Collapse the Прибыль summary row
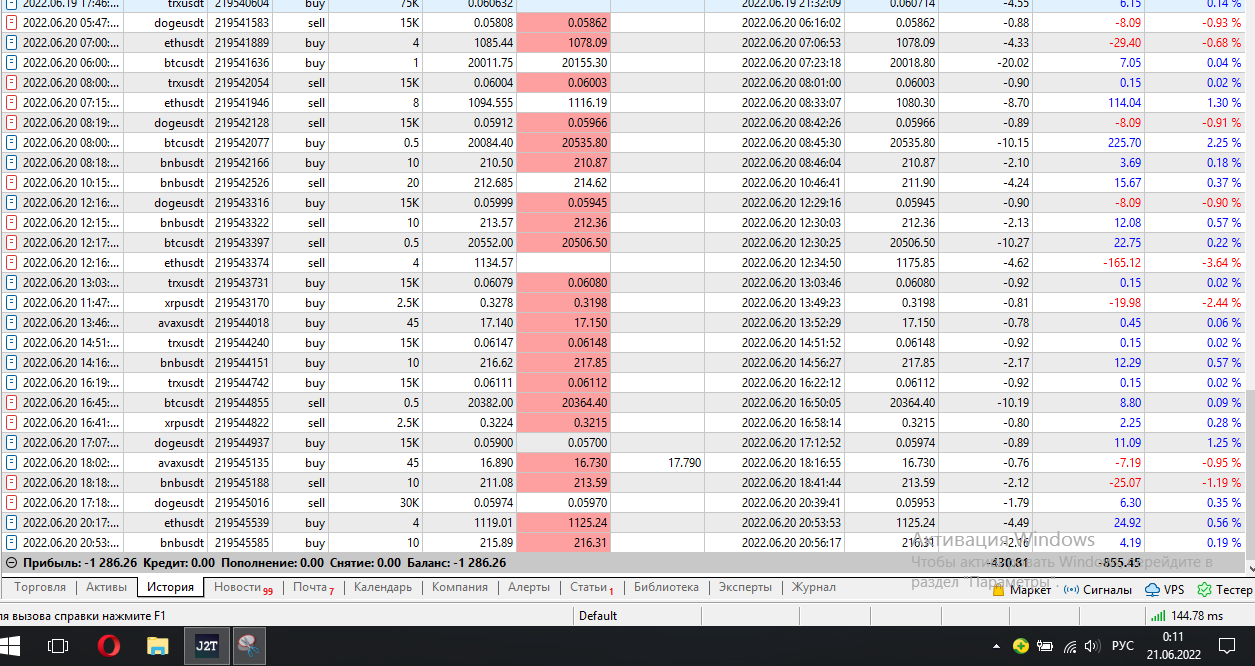Screen dimensions: 1255x666 tap(11, 563)
